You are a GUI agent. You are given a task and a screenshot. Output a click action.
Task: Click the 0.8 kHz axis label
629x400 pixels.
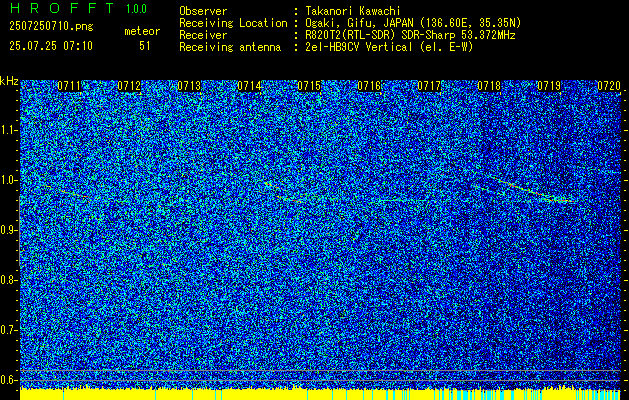[9, 280]
